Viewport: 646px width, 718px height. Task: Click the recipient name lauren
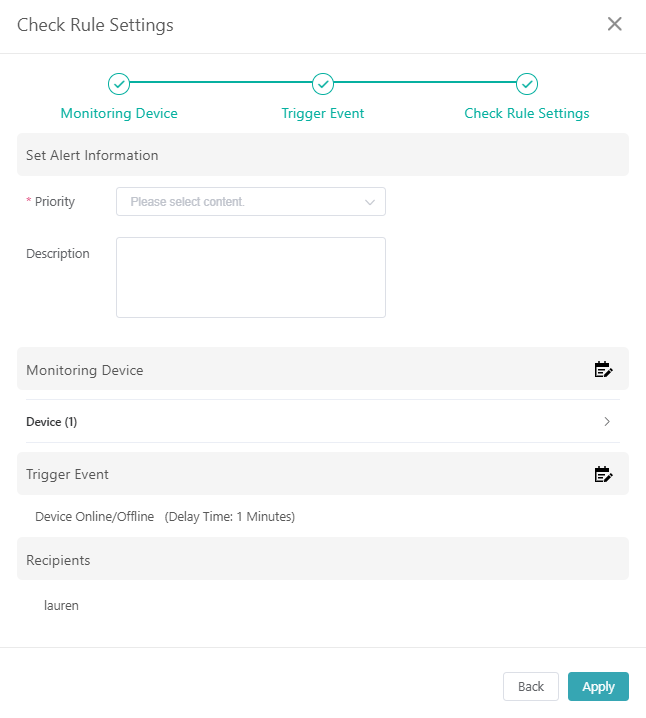pyautogui.click(x=61, y=605)
